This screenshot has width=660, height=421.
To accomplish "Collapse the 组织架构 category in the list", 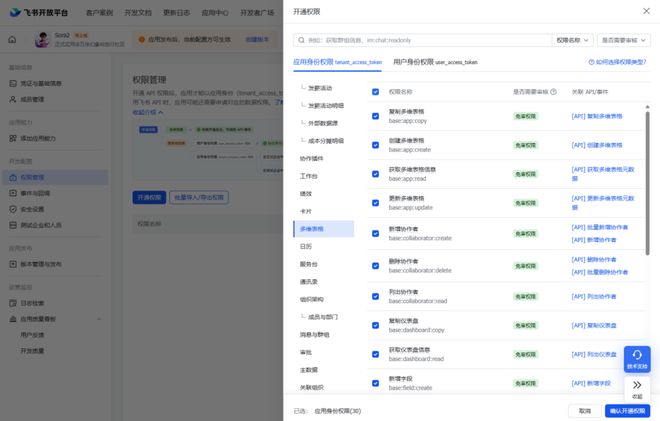I will pyautogui.click(x=312, y=299).
